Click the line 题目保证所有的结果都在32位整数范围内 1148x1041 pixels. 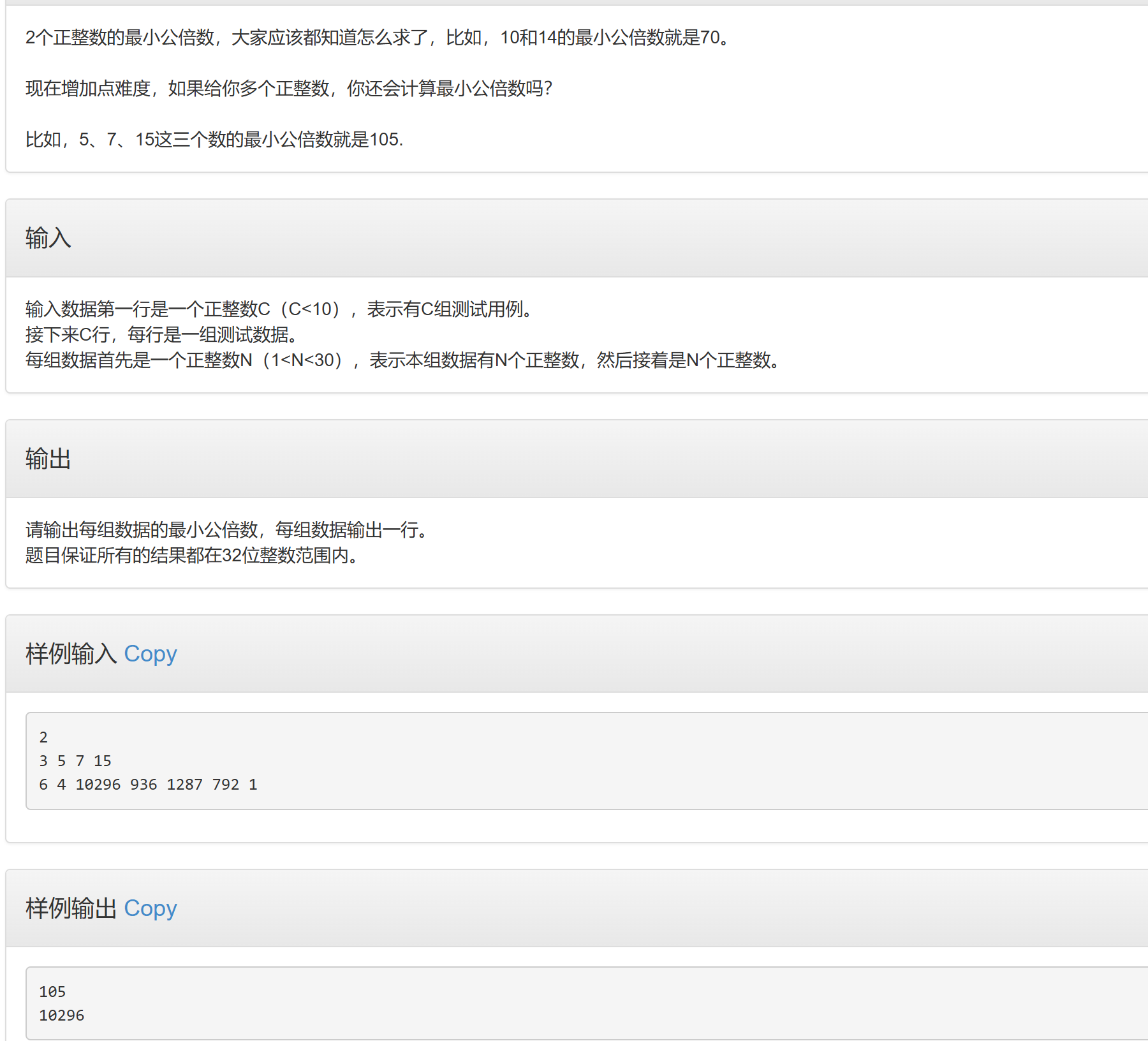192,556
